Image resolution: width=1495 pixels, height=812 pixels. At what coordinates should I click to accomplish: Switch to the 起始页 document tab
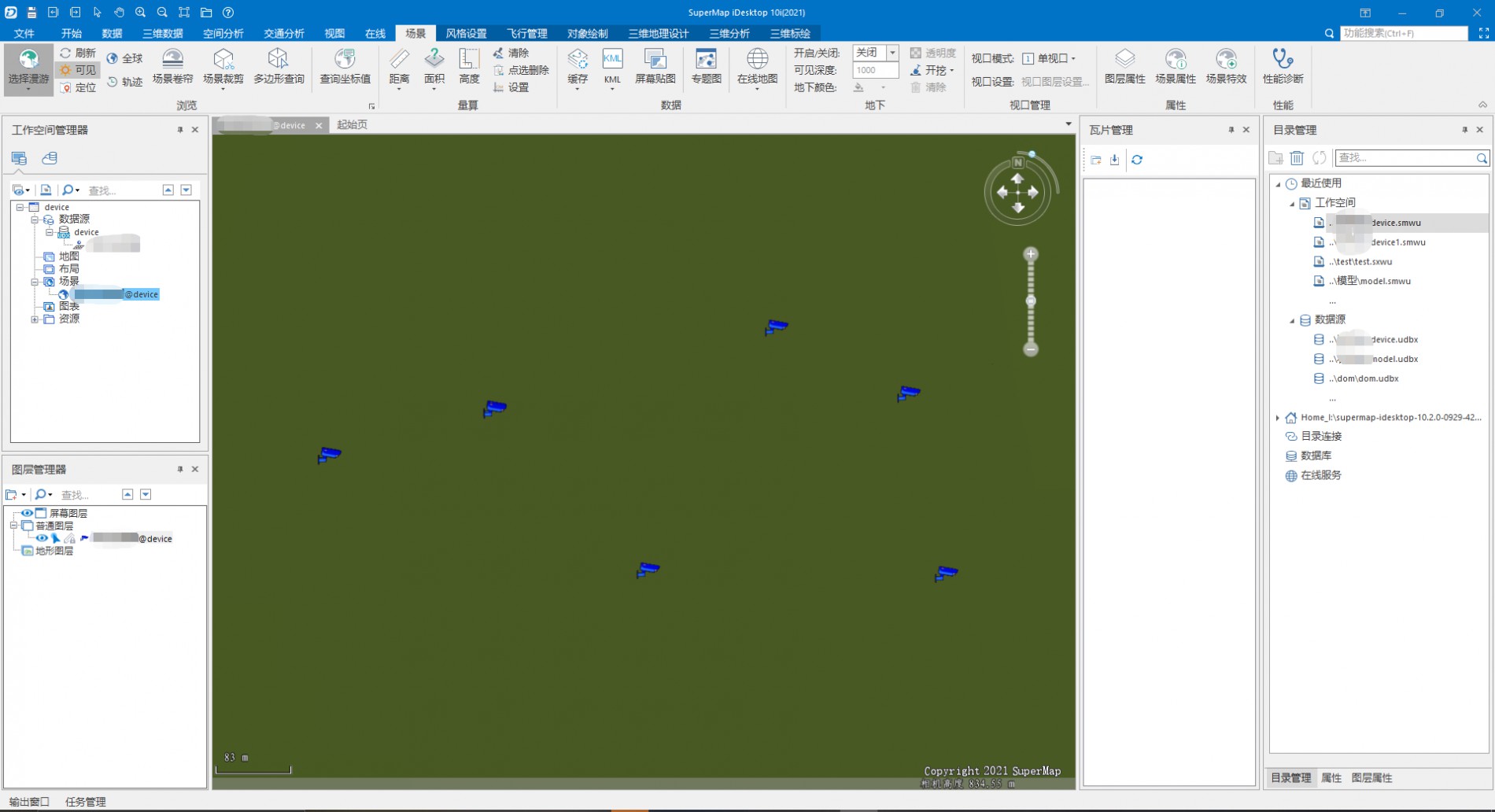point(352,124)
